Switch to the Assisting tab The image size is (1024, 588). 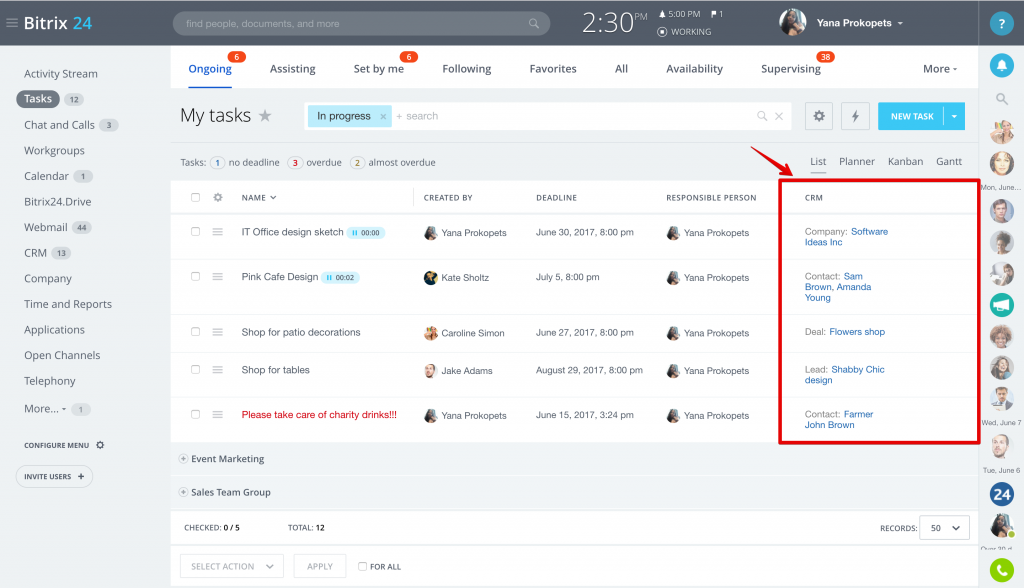(293, 69)
